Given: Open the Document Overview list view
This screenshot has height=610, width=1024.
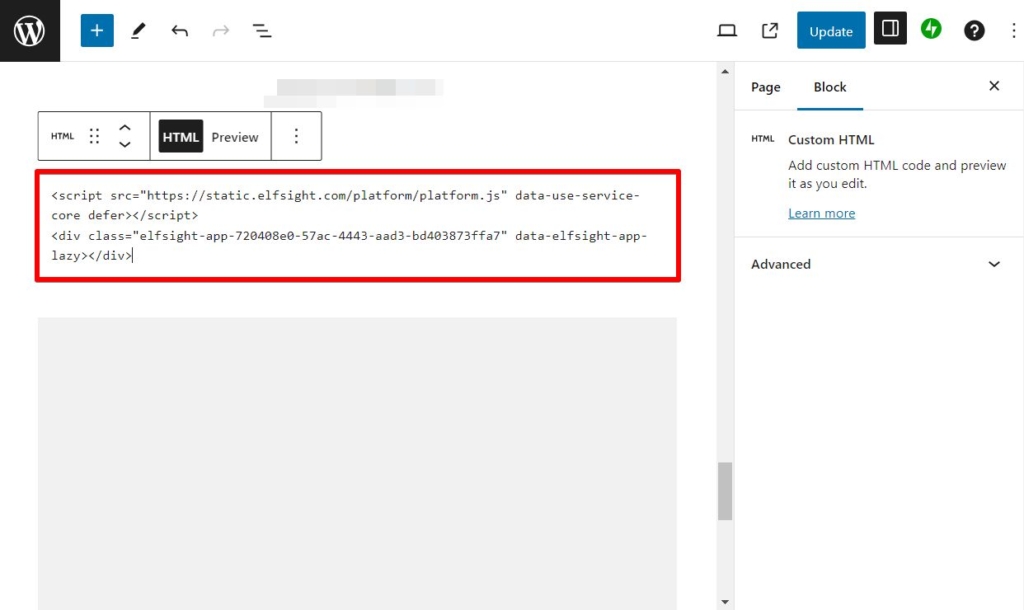Looking at the screenshot, I should click(x=262, y=30).
